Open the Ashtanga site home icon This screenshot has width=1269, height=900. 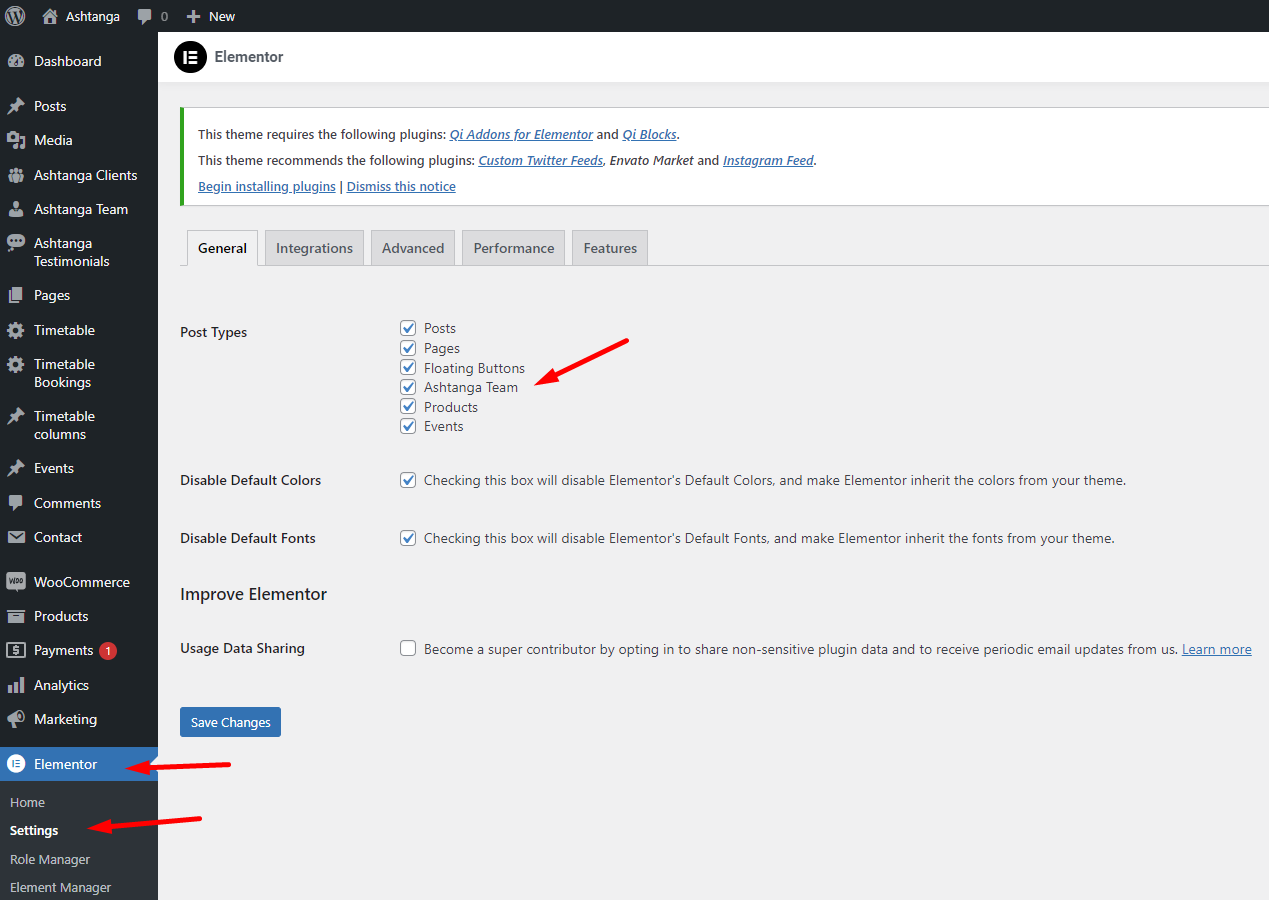[x=50, y=16]
